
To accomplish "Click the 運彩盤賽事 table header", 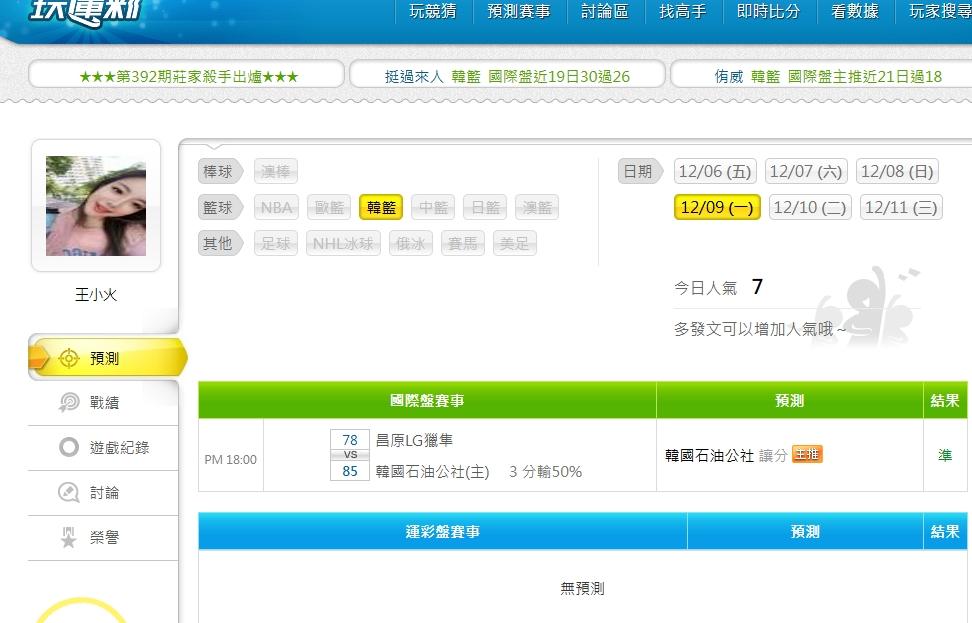I will [443, 531].
